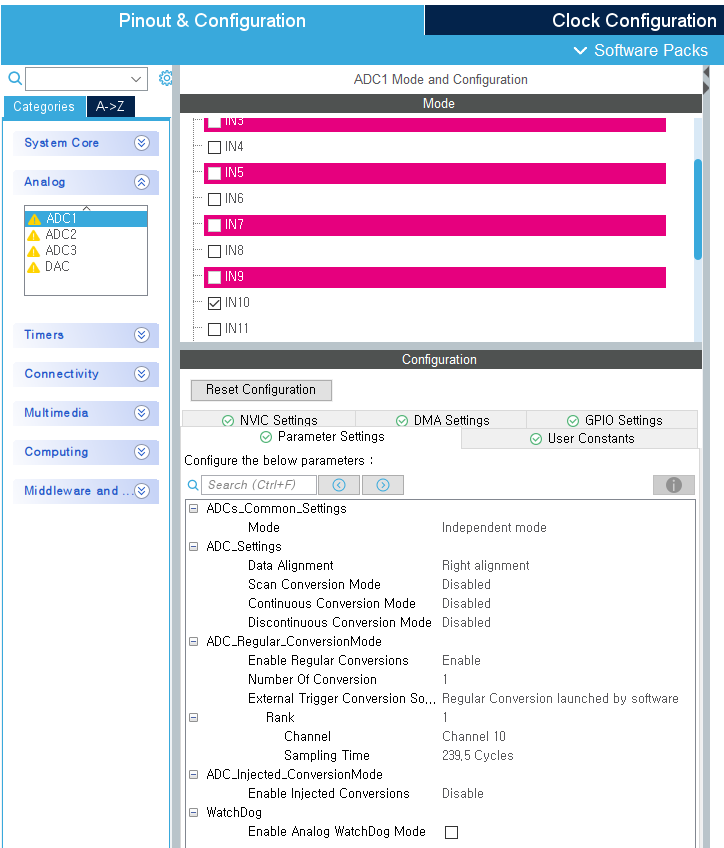Enable the IN4 channel checkbox

(x=214, y=147)
